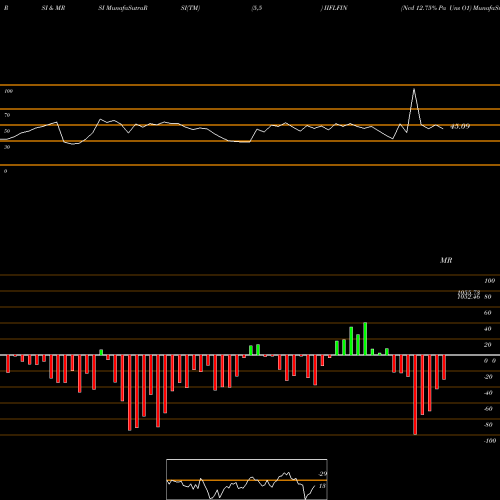Click the 0 level label below RSI chart
The image size is (500, 500).
click(x=5, y=171)
